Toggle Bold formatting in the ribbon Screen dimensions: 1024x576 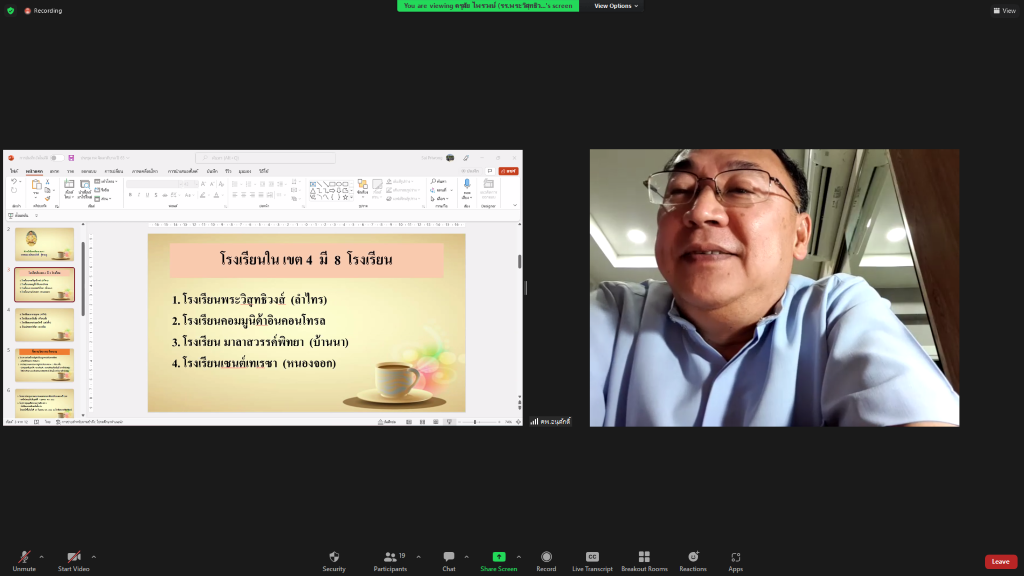[130, 195]
